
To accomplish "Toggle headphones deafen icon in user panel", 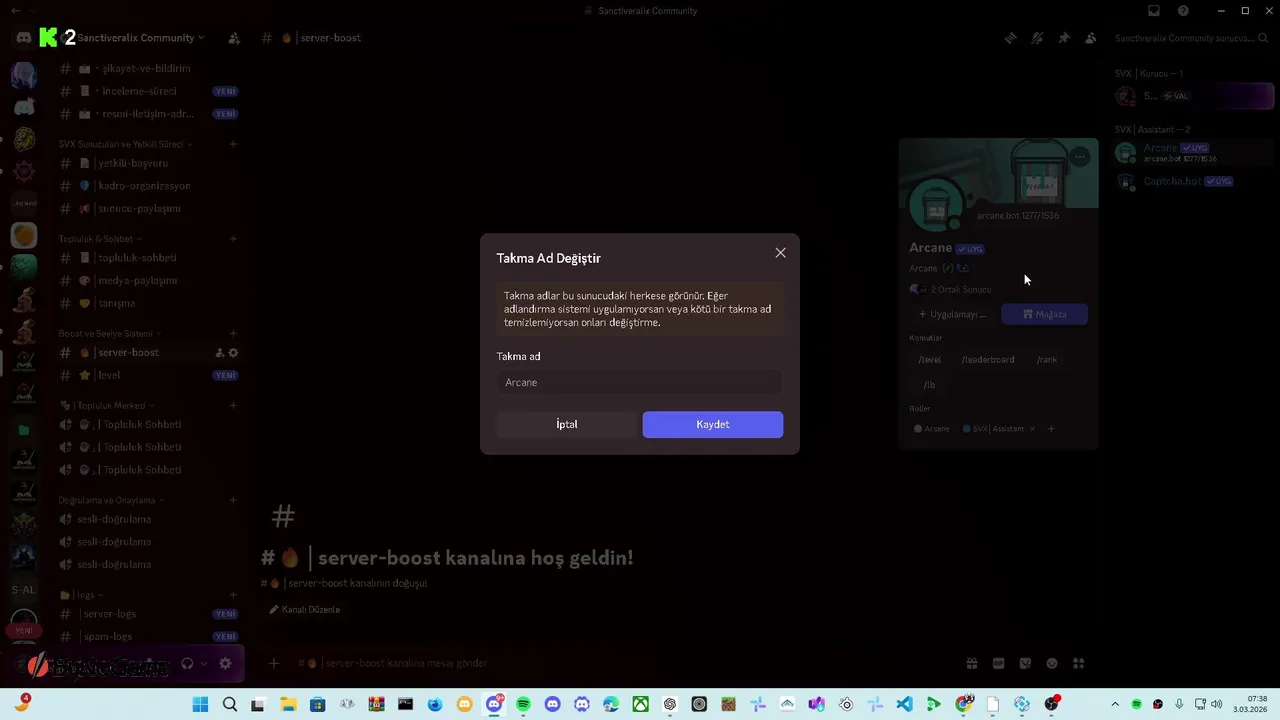I will pos(187,663).
